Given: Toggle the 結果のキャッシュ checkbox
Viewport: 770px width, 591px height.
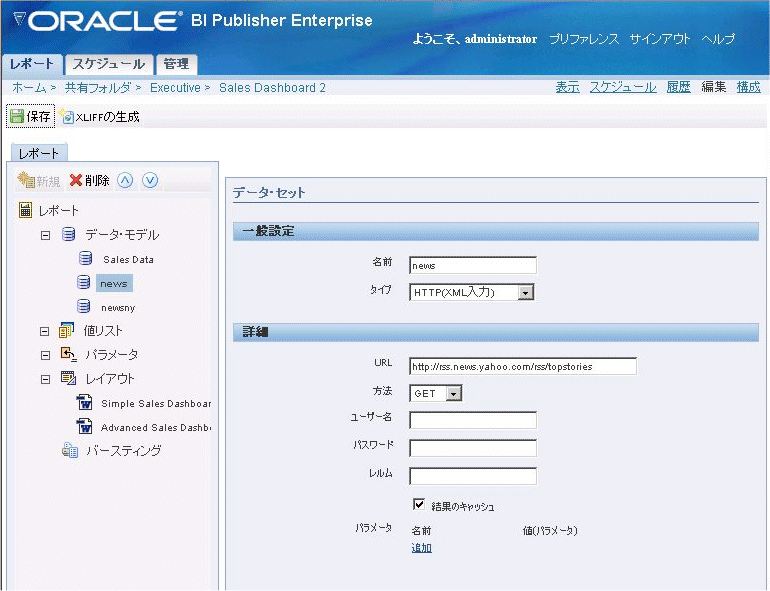Looking at the screenshot, I should tap(419, 504).
